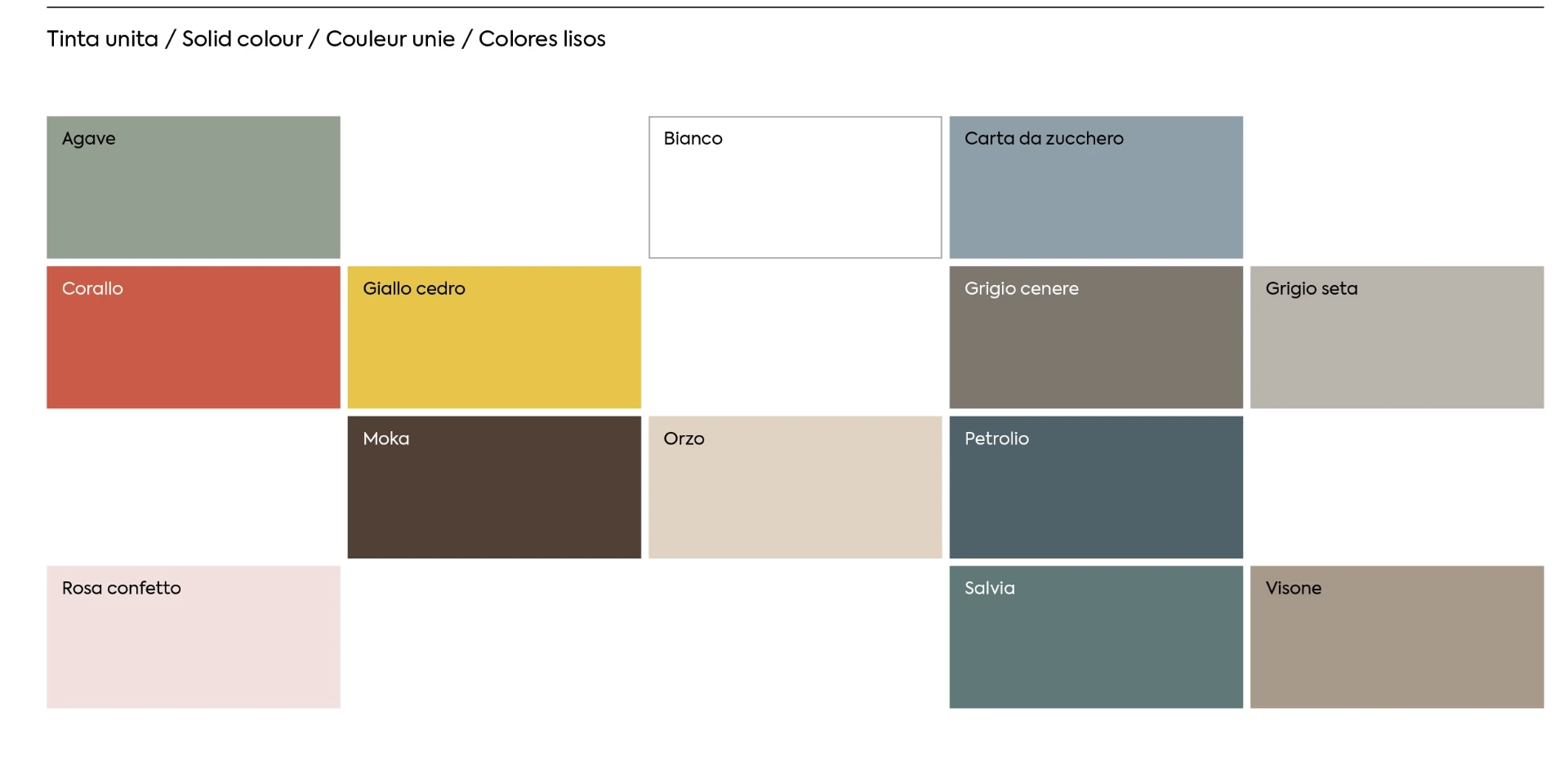This screenshot has width=1568, height=779.
Task: Click the 'Carta da zucchero' label text
Action: click(1044, 139)
